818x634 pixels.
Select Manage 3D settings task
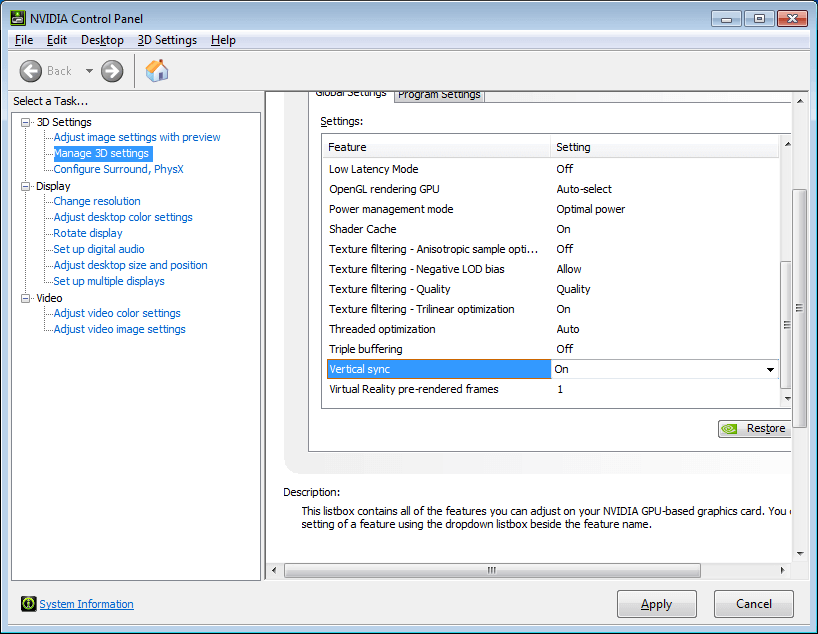coord(102,153)
